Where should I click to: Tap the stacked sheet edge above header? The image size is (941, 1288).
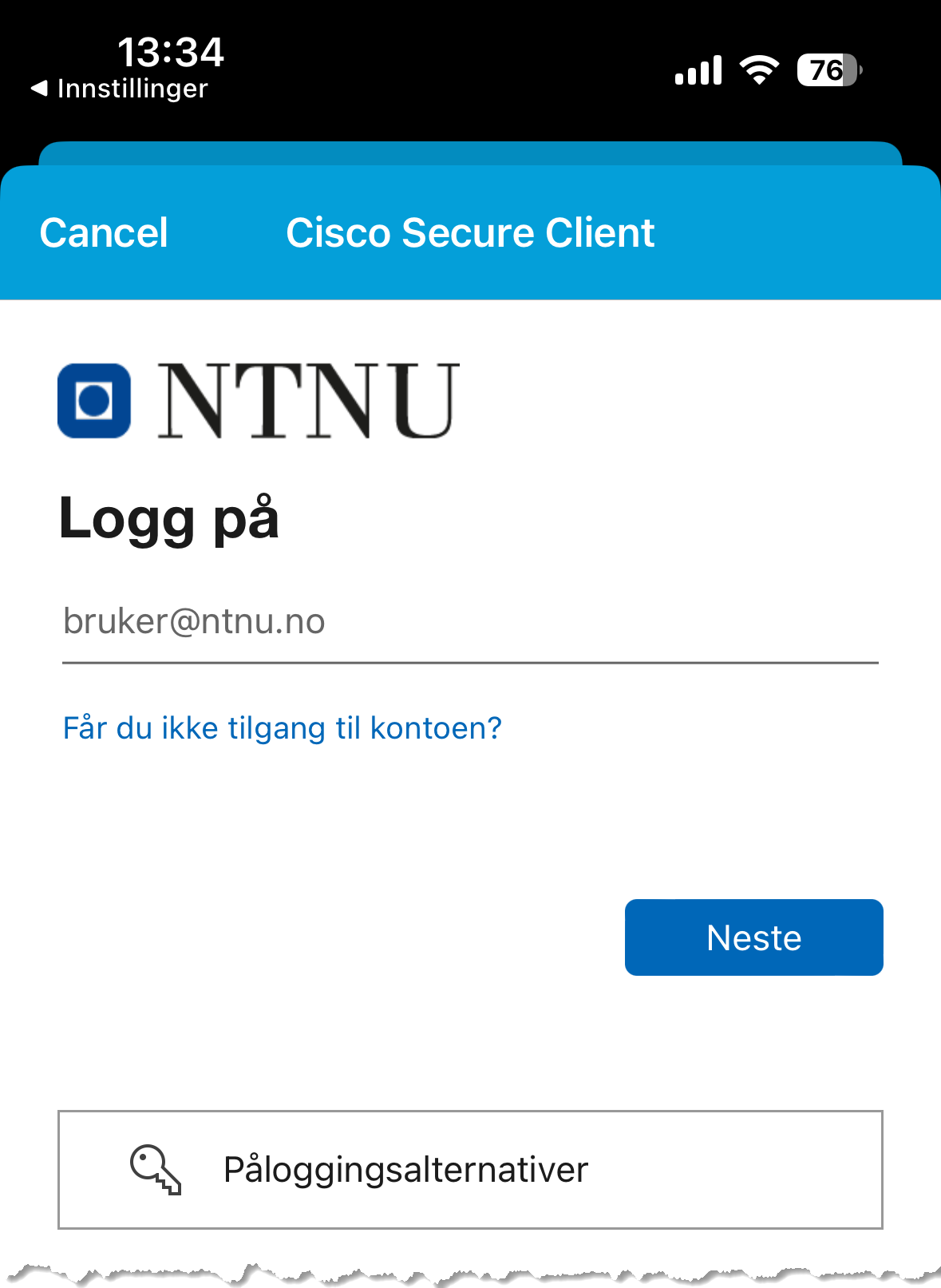coord(470,153)
